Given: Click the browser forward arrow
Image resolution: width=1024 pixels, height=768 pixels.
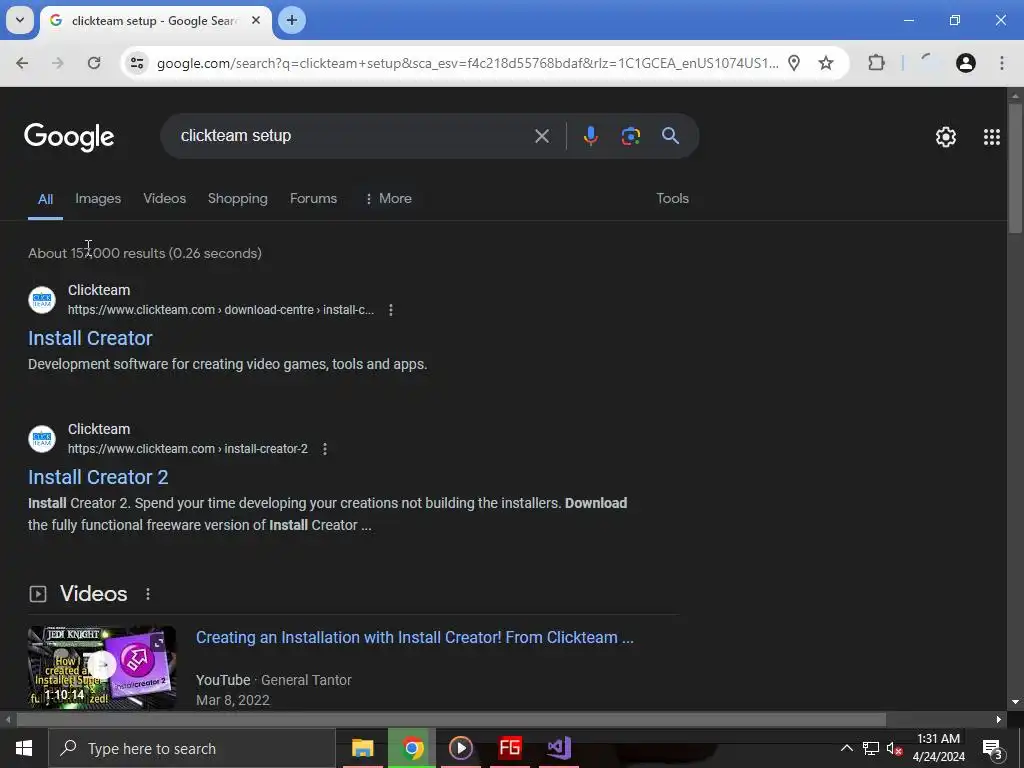Looking at the screenshot, I should pos(57,63).
